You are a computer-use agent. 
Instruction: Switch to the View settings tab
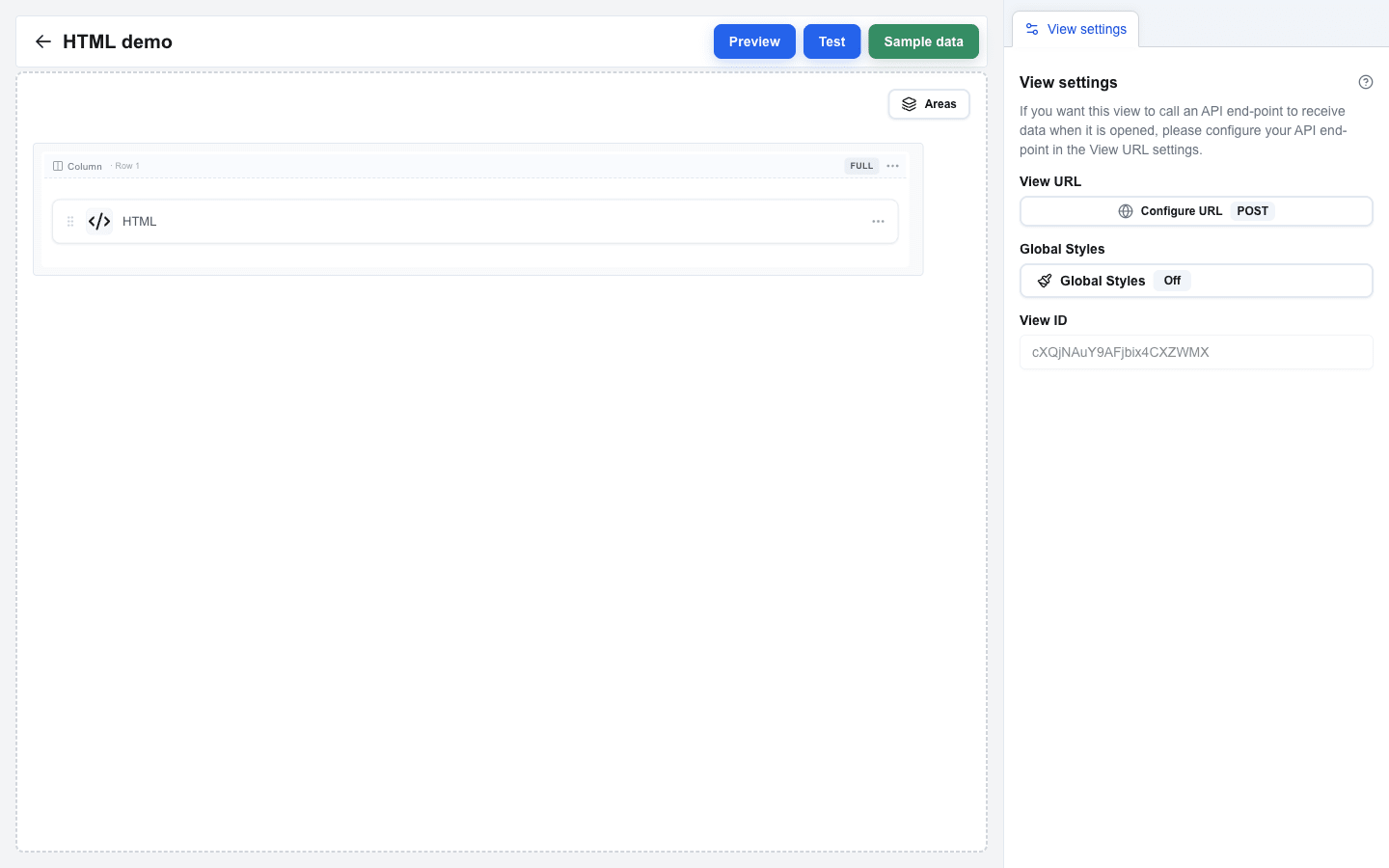coord(1076,29)
